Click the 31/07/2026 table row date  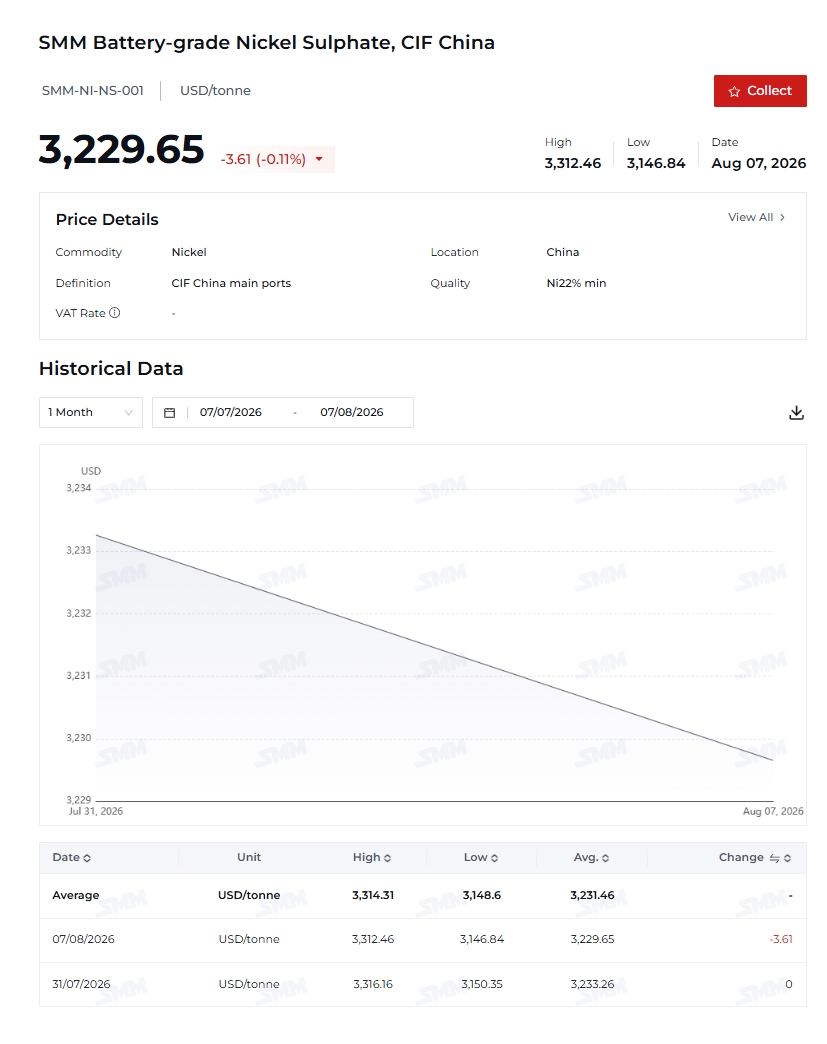[x=81, y=984]
